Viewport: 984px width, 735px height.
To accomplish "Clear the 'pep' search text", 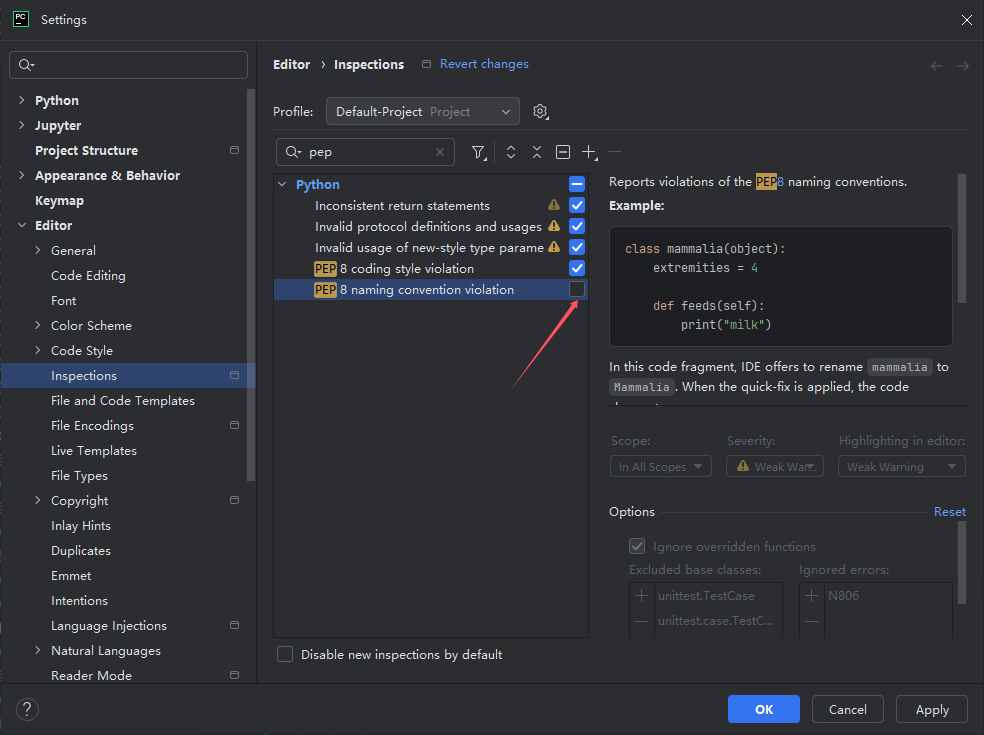I will click(440, 152).
